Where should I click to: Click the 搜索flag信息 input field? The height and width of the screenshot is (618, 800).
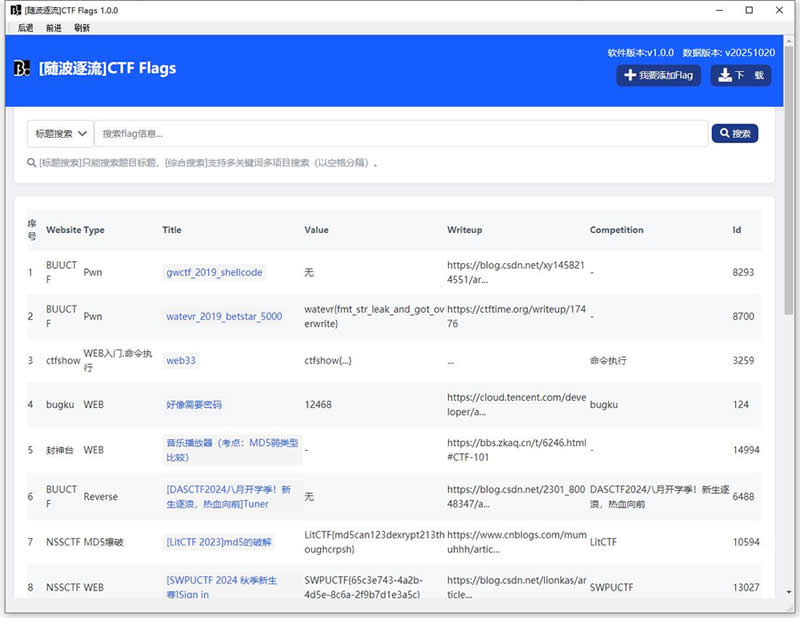pyautogui.click(x=400, y=134)
